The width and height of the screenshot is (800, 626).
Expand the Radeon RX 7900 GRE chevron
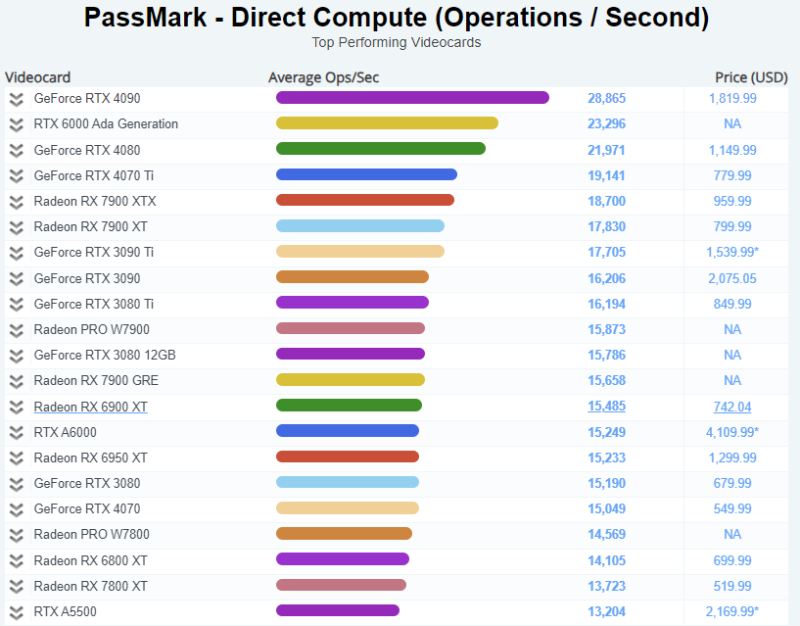16,381
